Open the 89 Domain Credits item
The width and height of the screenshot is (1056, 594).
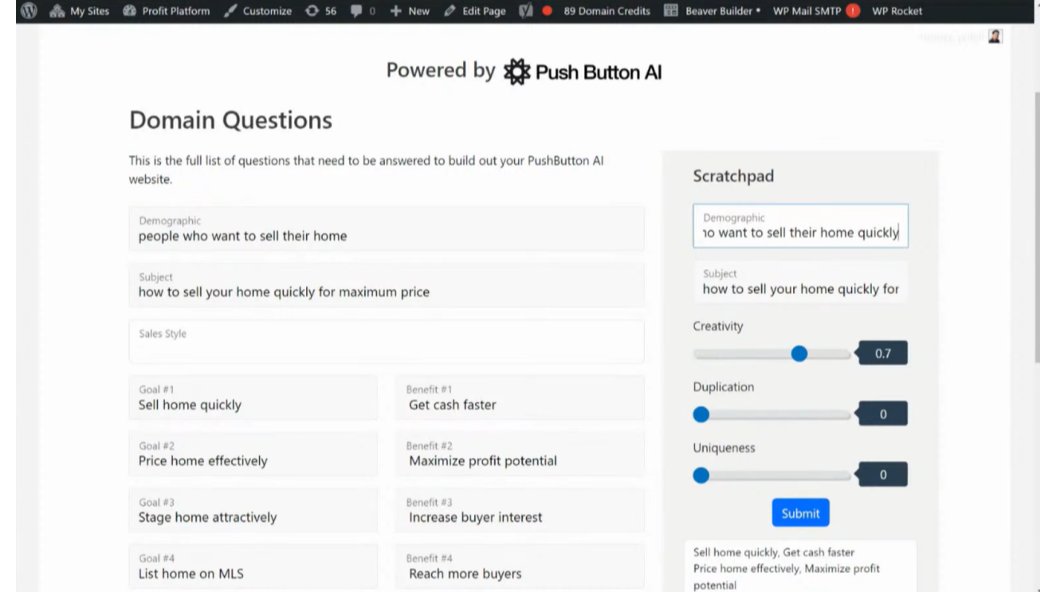(607, 11)
